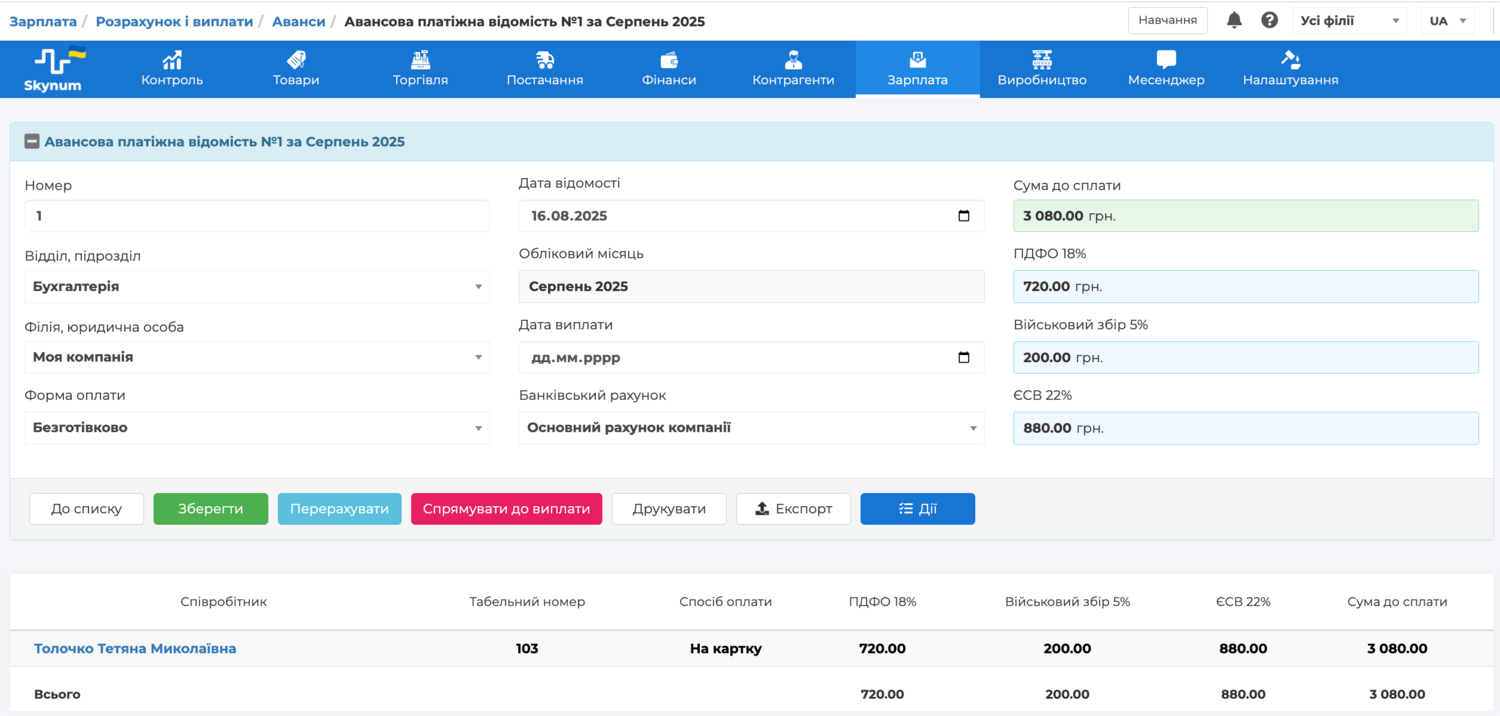
Task: Click into the Номер input field
Action: pyautogui.click(x=257, y=216)
